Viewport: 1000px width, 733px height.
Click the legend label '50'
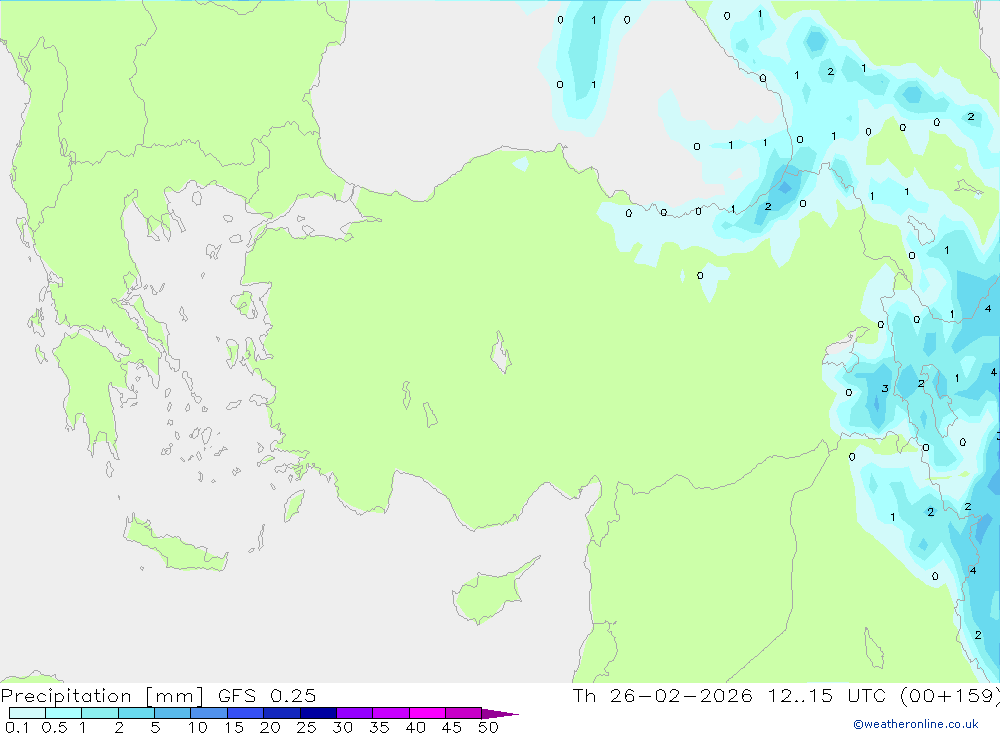coord(488,727)
